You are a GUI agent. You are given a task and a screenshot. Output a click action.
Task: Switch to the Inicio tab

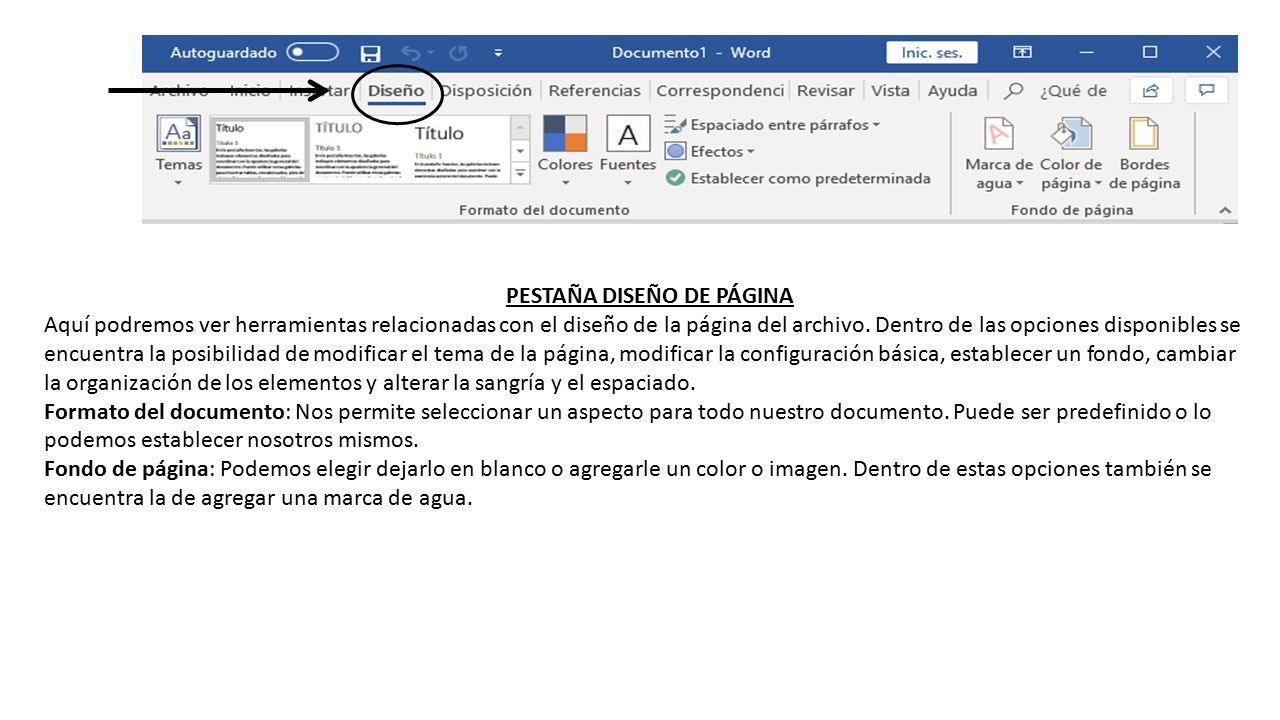tap(250, 91)
